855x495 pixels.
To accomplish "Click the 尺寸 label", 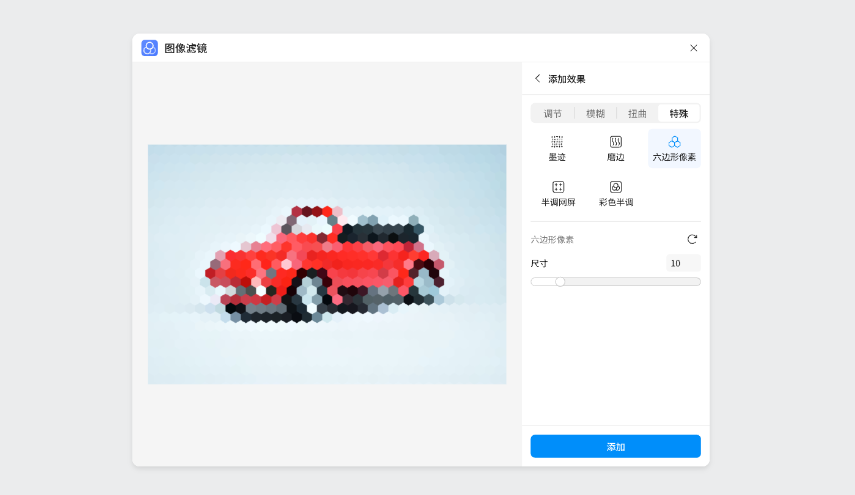I will 539,263.
